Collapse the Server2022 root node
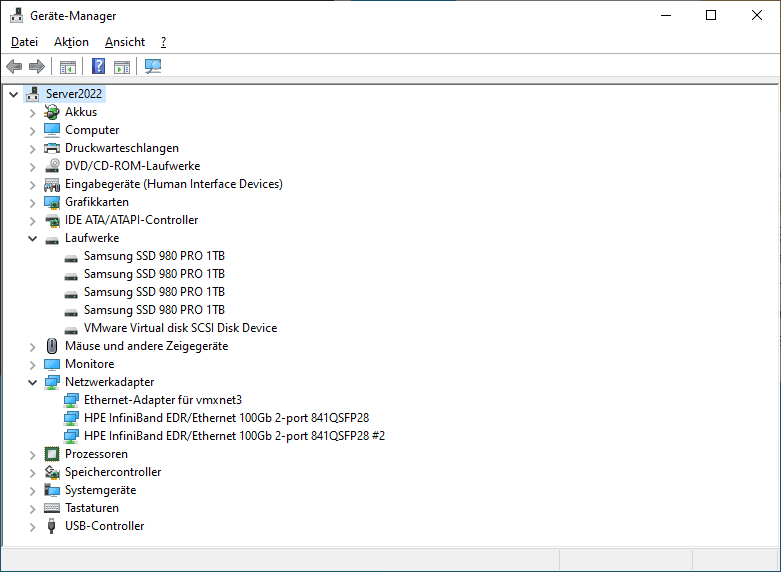This screenshot has width=781, height=572. [14, 94]
